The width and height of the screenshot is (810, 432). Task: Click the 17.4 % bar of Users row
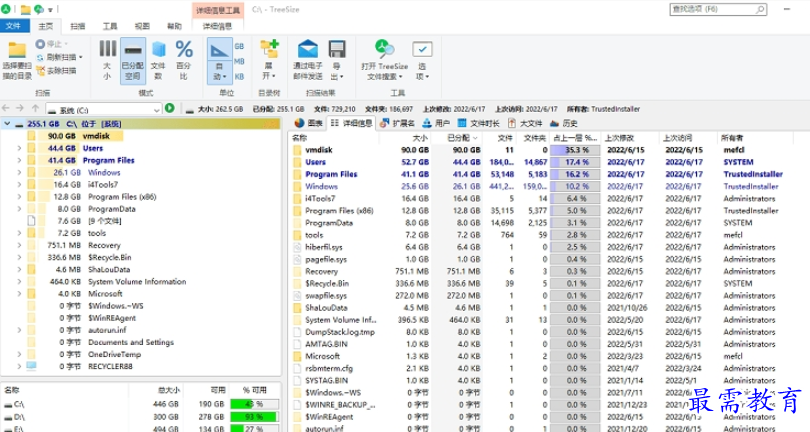tap(575, 162)
